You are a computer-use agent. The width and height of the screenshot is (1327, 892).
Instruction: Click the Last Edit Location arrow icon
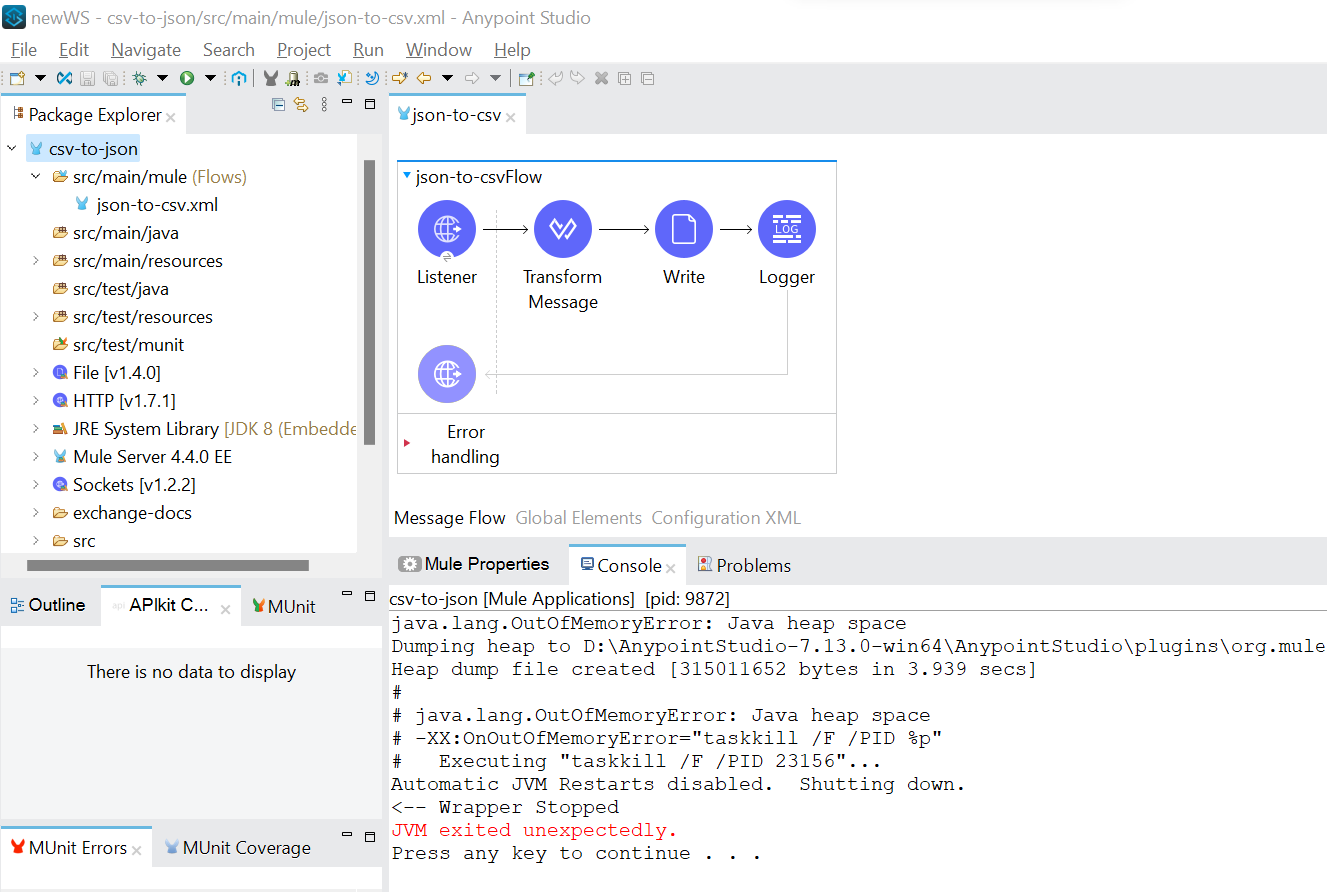(399, 78)
